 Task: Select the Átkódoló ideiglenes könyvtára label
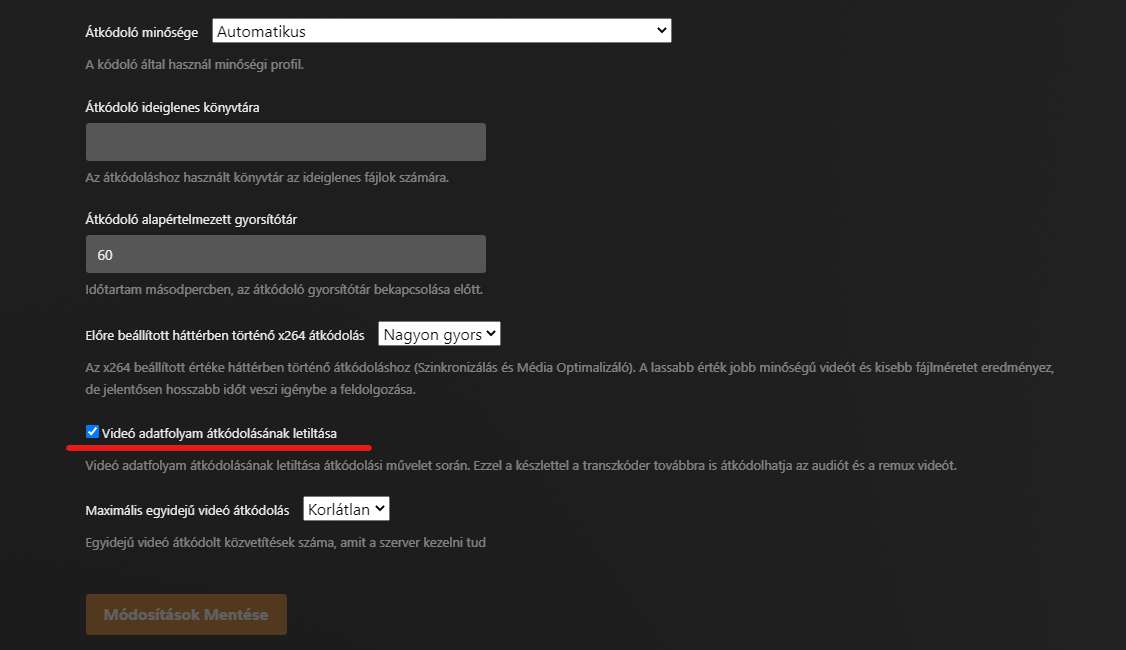click(x=172, y=108)
